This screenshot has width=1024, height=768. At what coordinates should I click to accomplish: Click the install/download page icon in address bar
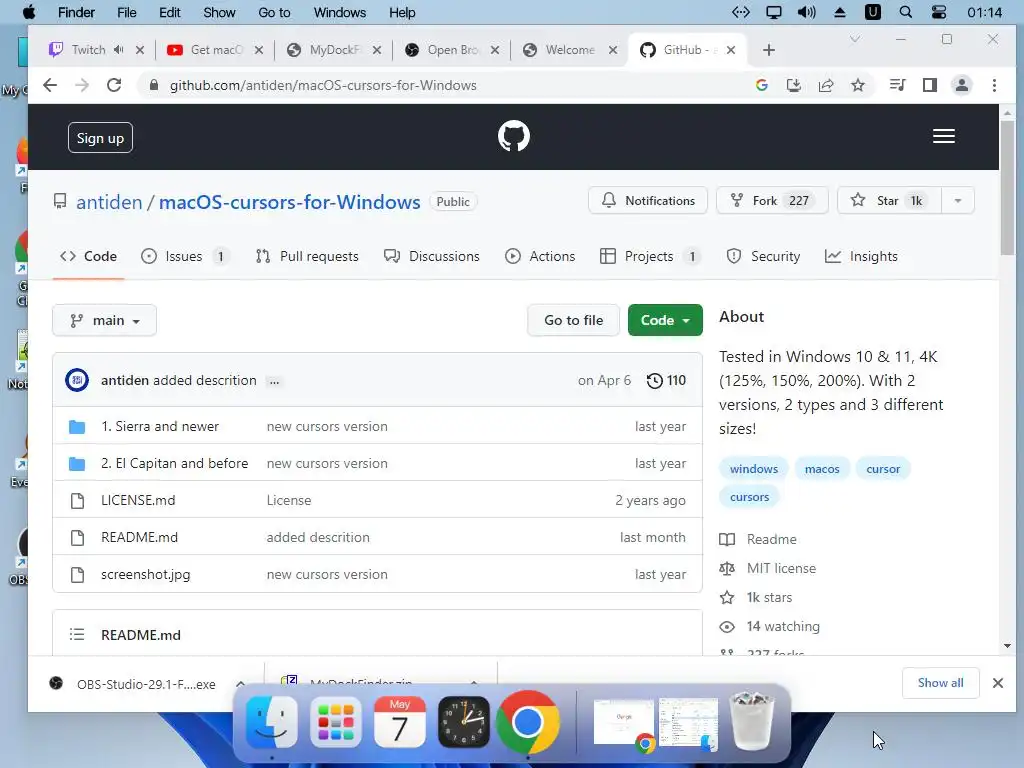pos(793,86)
